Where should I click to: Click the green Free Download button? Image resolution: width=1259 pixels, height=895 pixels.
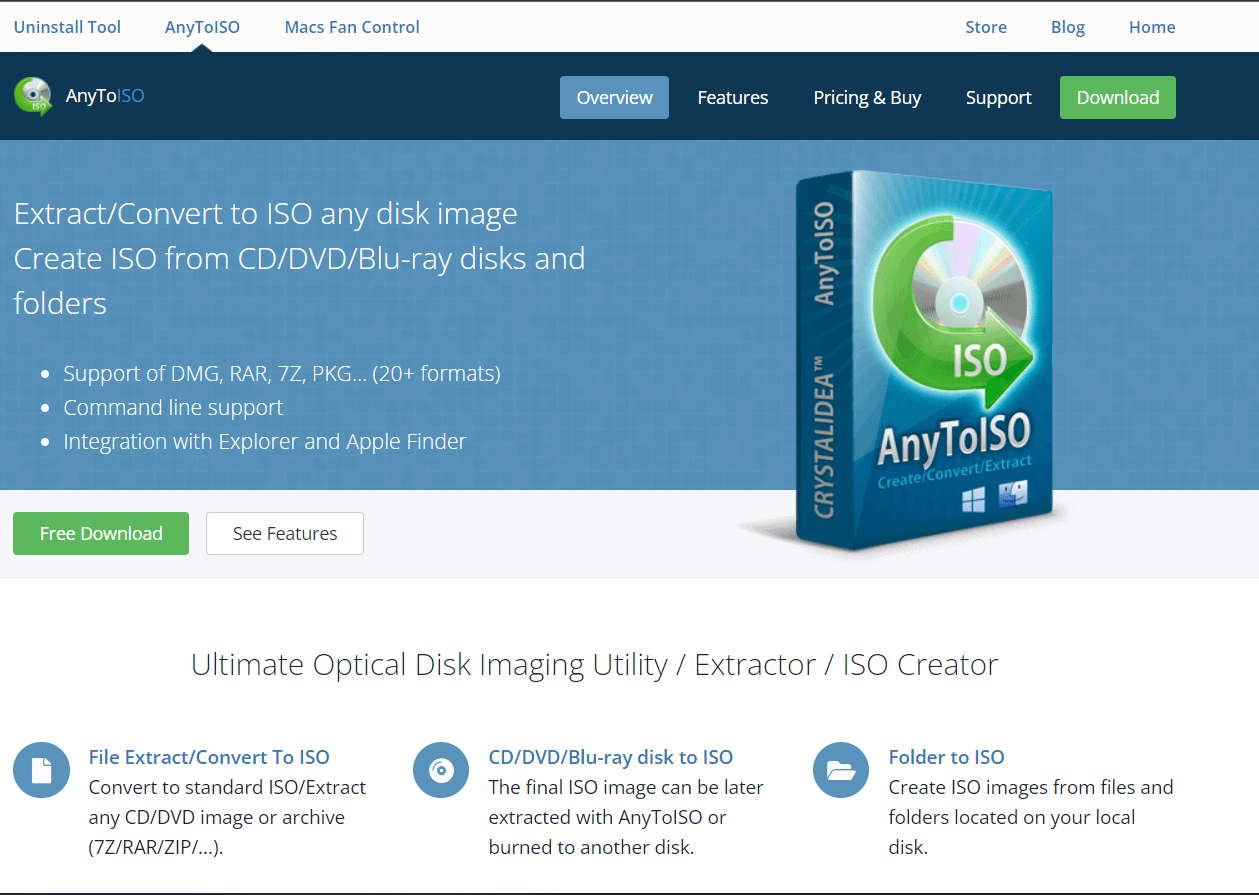point(101,533)
